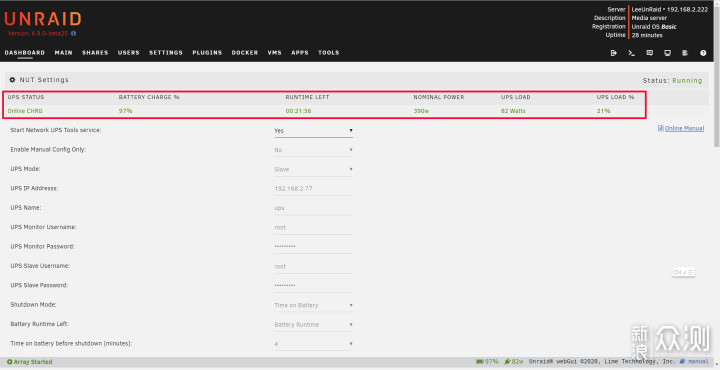
Task: Click the UPS Name field
Action: [x=314, y=208]
